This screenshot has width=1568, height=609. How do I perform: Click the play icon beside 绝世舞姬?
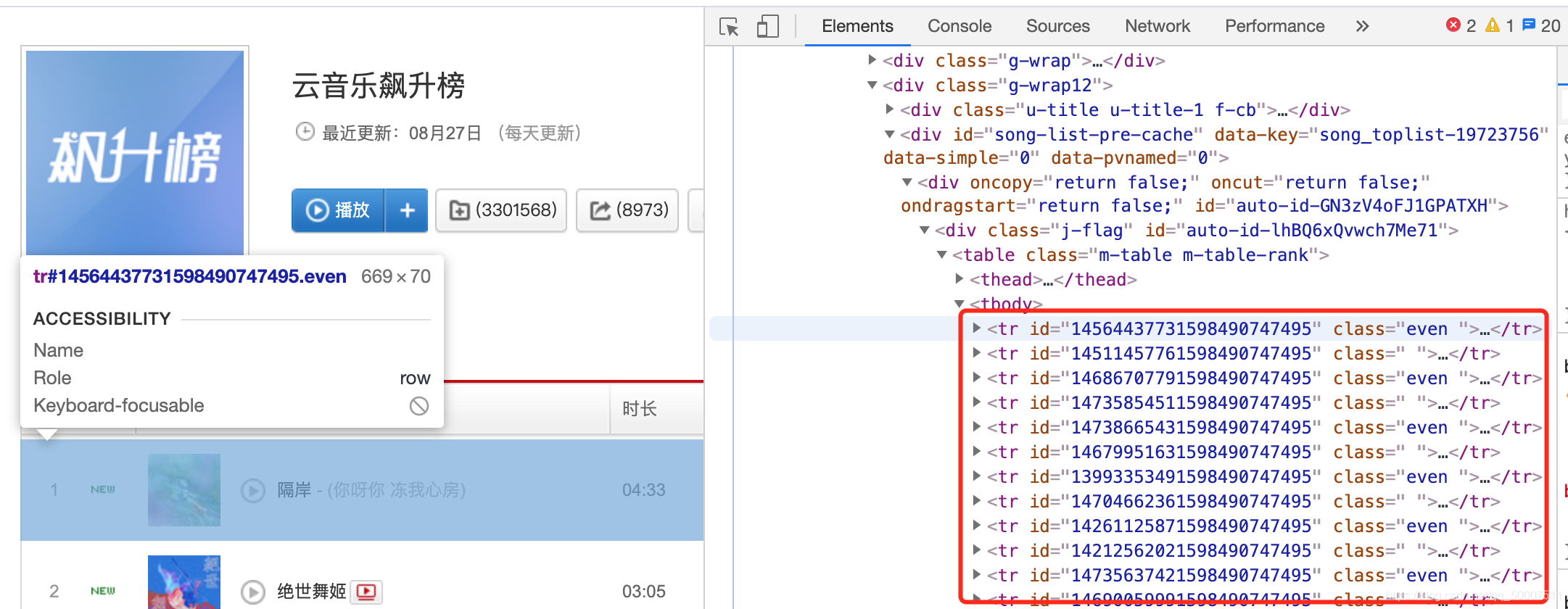(253, 592)
